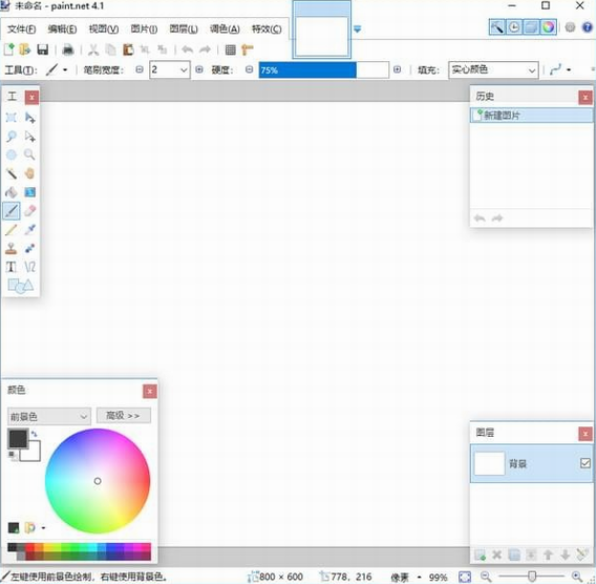596x584 pixels.
Task: Select the Gradient tool
Action: (30, 192)
